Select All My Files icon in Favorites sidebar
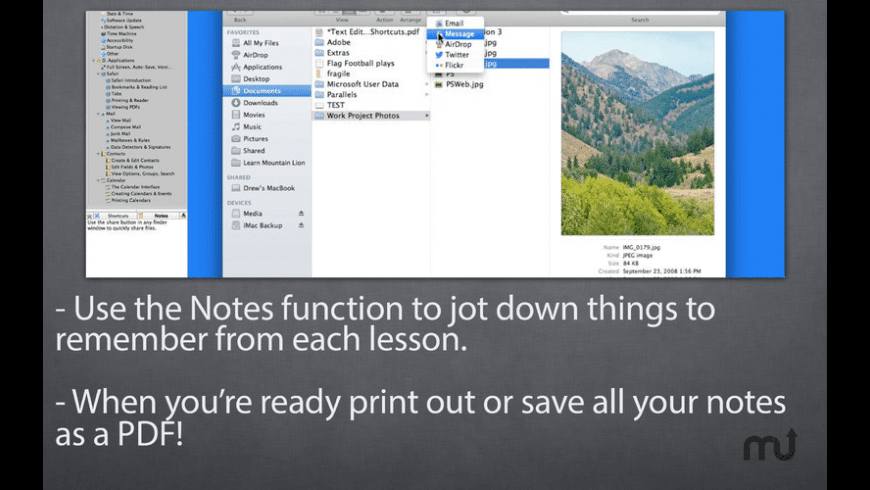This screenshot has width=870, height=490. click(x=236, y=43)
